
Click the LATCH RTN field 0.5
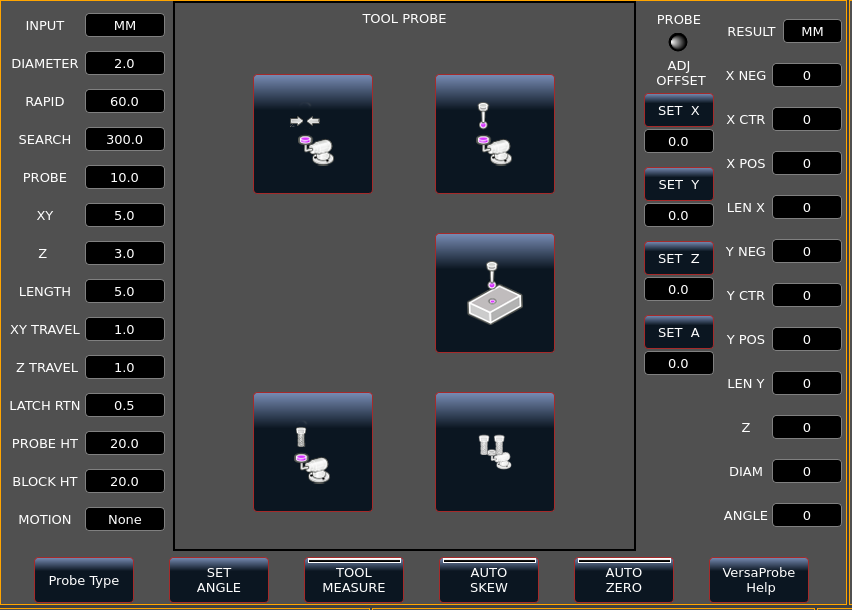point(125,405)
